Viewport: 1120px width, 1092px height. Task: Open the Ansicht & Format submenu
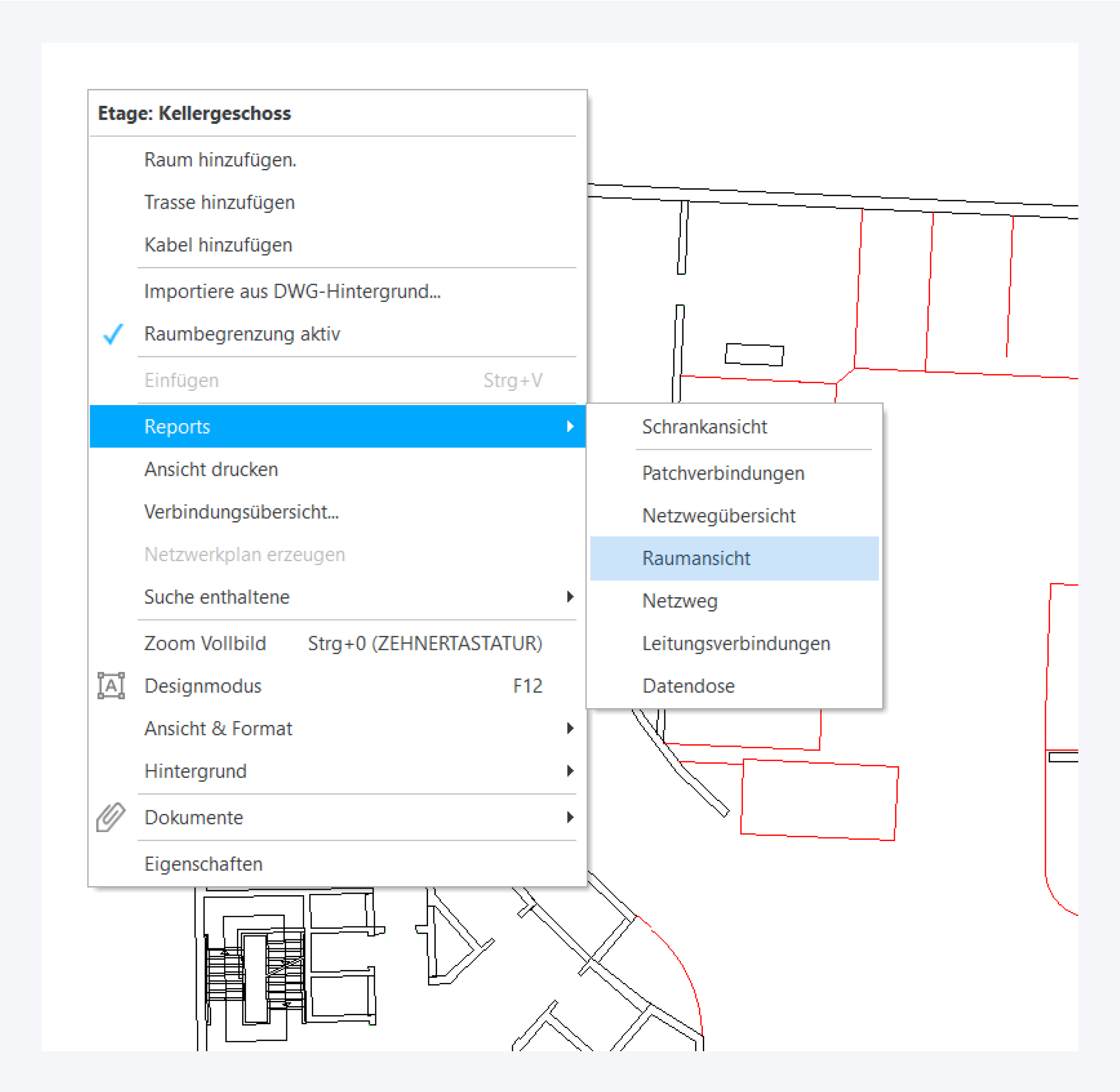pos(218,728)
